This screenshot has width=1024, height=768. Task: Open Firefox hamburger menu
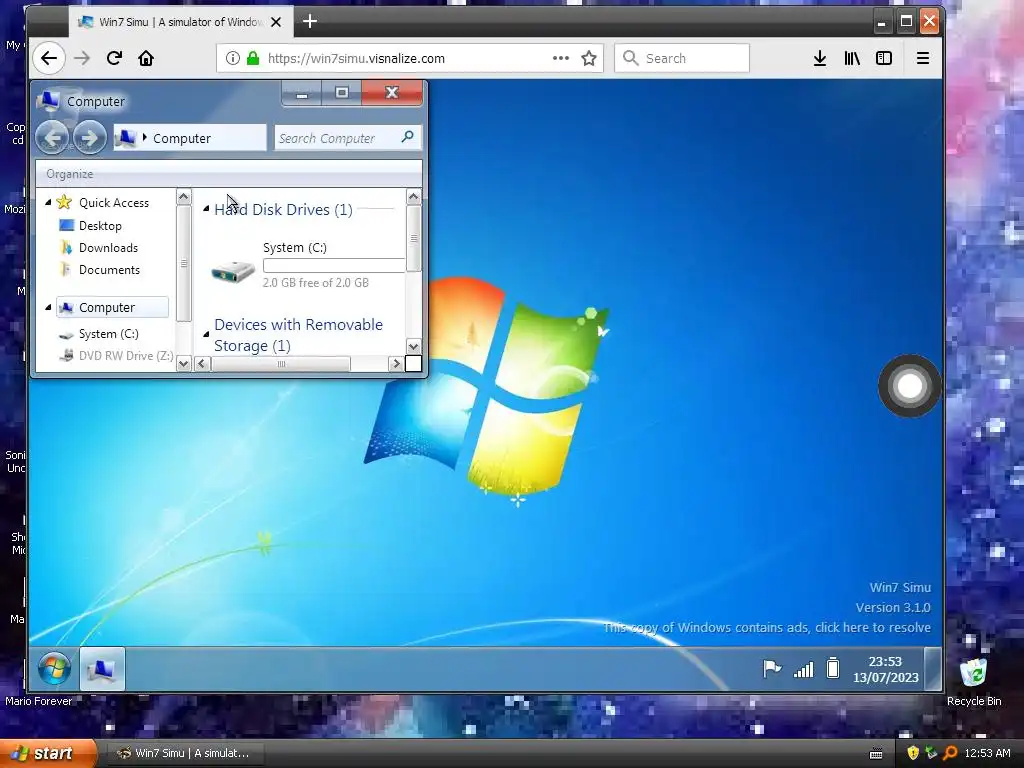coord(923,58)
